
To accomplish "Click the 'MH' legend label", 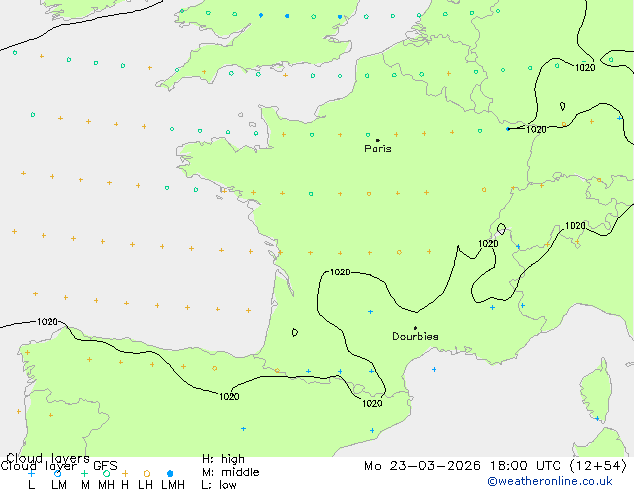I will [x=106, y=484].
